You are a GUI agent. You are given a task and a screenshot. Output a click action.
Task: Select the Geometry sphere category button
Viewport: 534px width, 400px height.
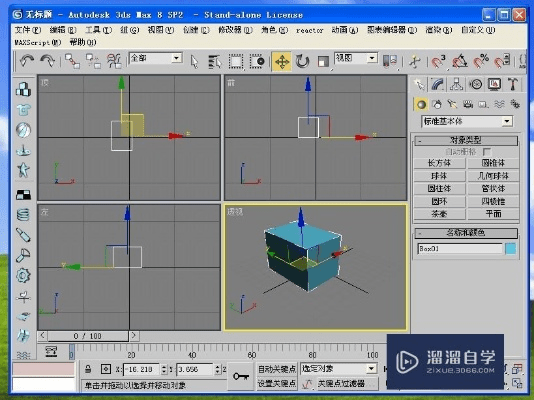(x=421, y=104)
